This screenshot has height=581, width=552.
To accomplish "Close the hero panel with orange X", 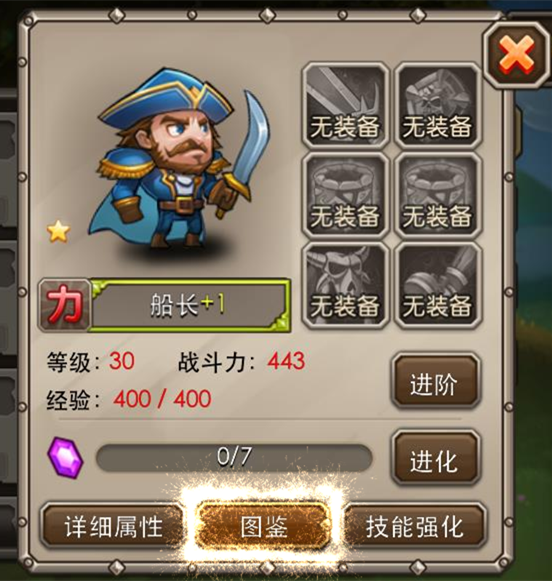I will pyautogui.click(x=516, y=55).
